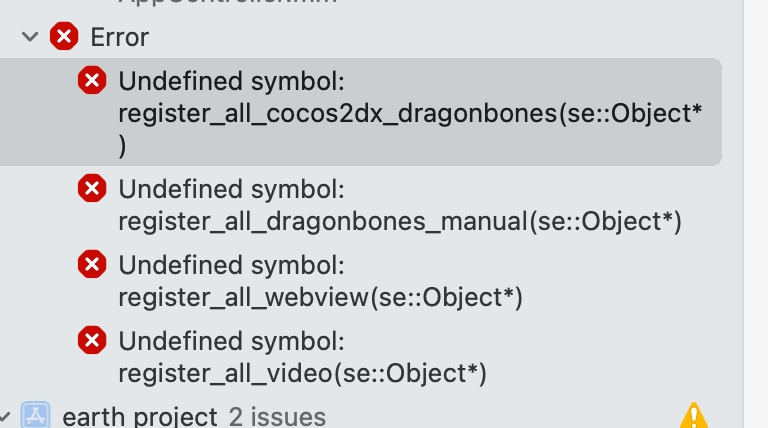Select the Error group label

pos(119,37)
